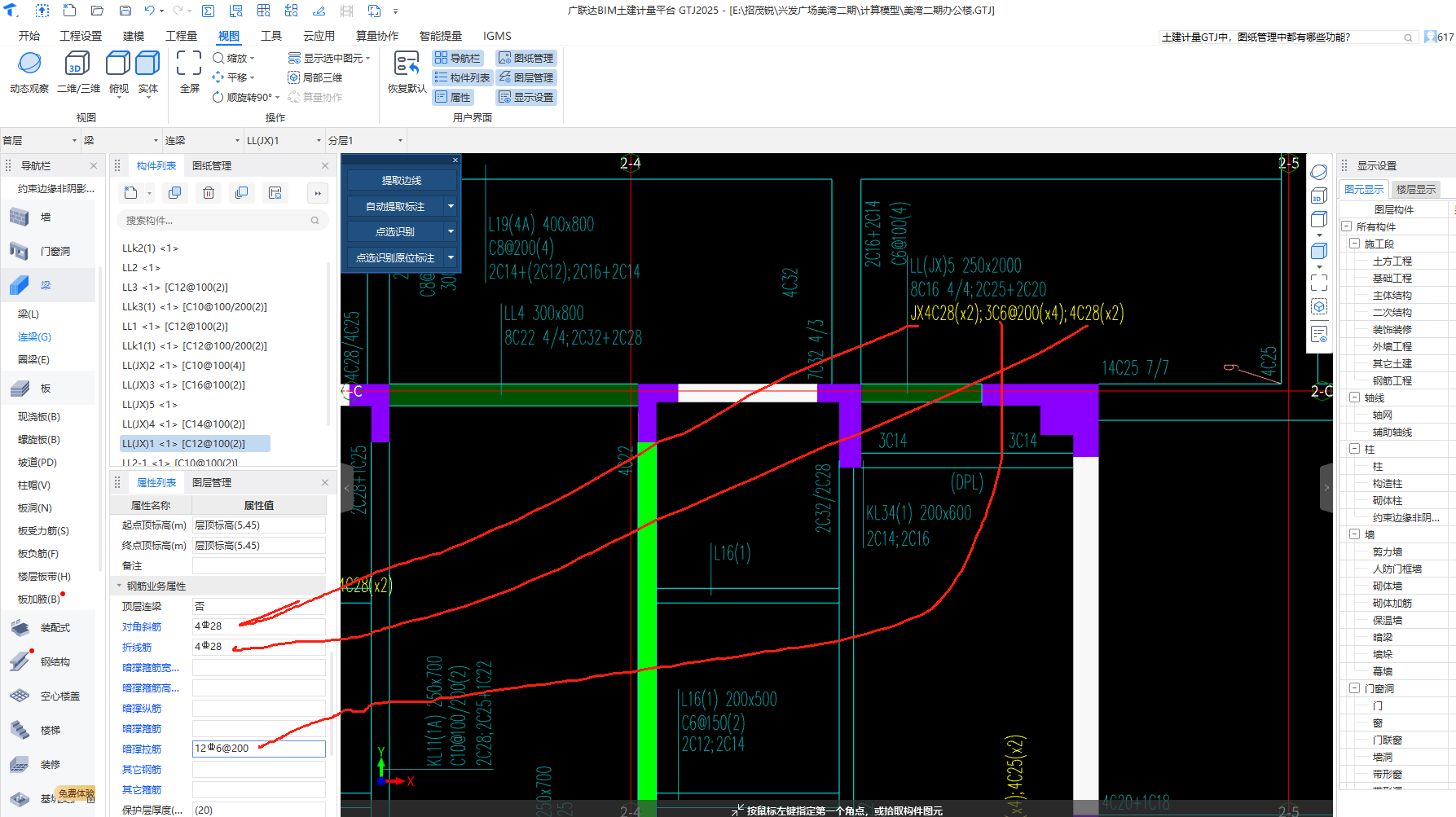This screenshot has height=817, width=1456.
Task: Select 连梁(G) in beam sub-list
Action: coord(34,336)
